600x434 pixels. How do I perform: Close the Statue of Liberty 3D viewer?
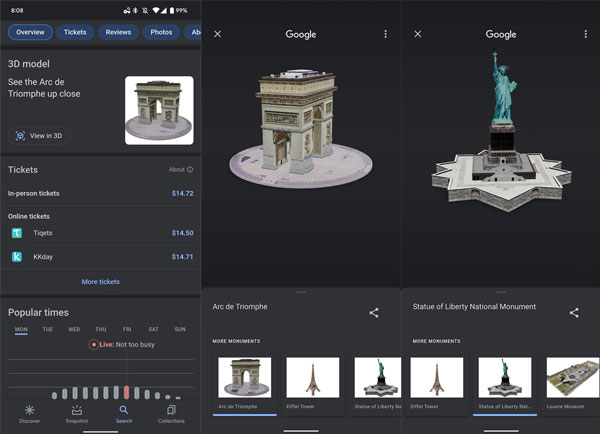pos(418,34)
